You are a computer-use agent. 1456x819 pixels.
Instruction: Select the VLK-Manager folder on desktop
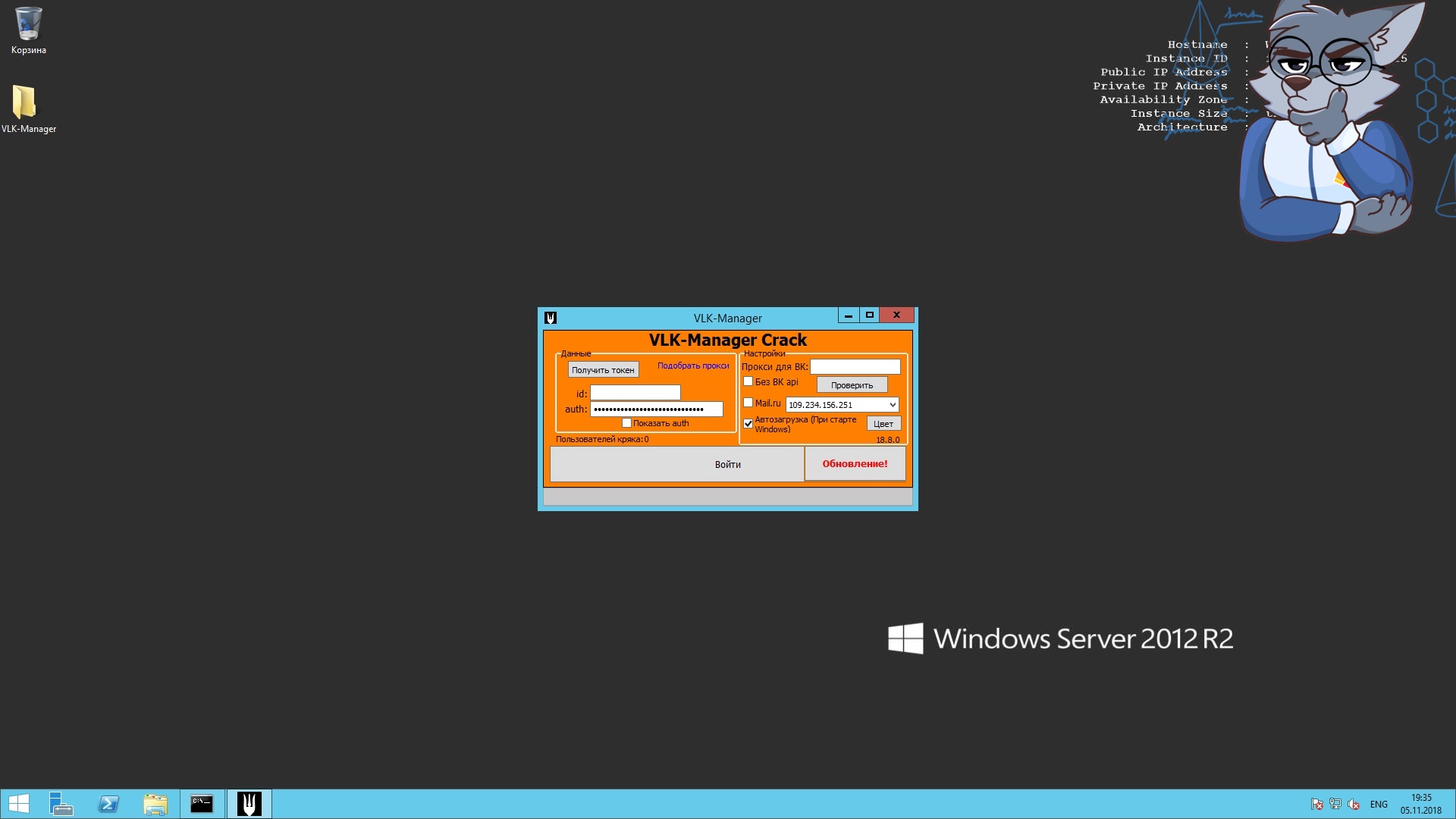[x=28, y=108]
